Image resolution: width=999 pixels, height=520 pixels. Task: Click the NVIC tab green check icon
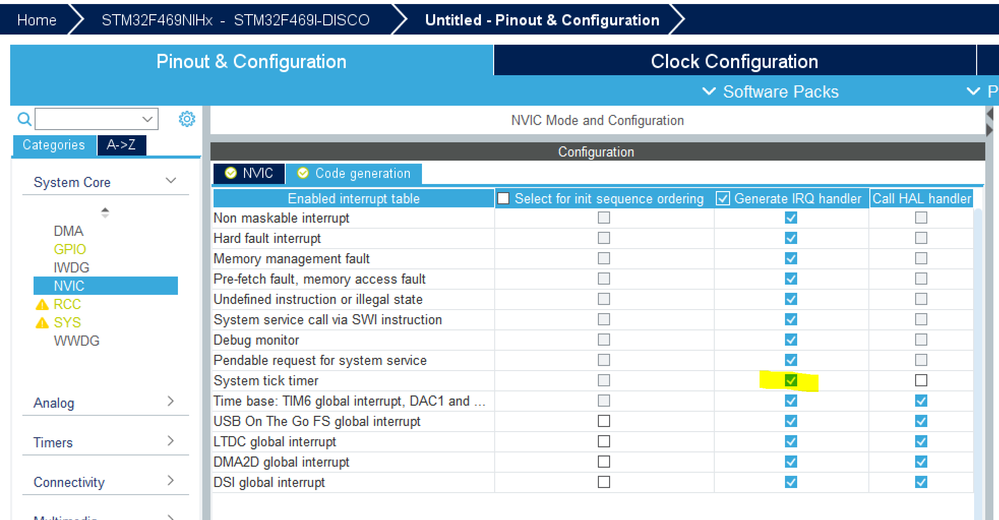pyautogui.click(x=231, y=173)
